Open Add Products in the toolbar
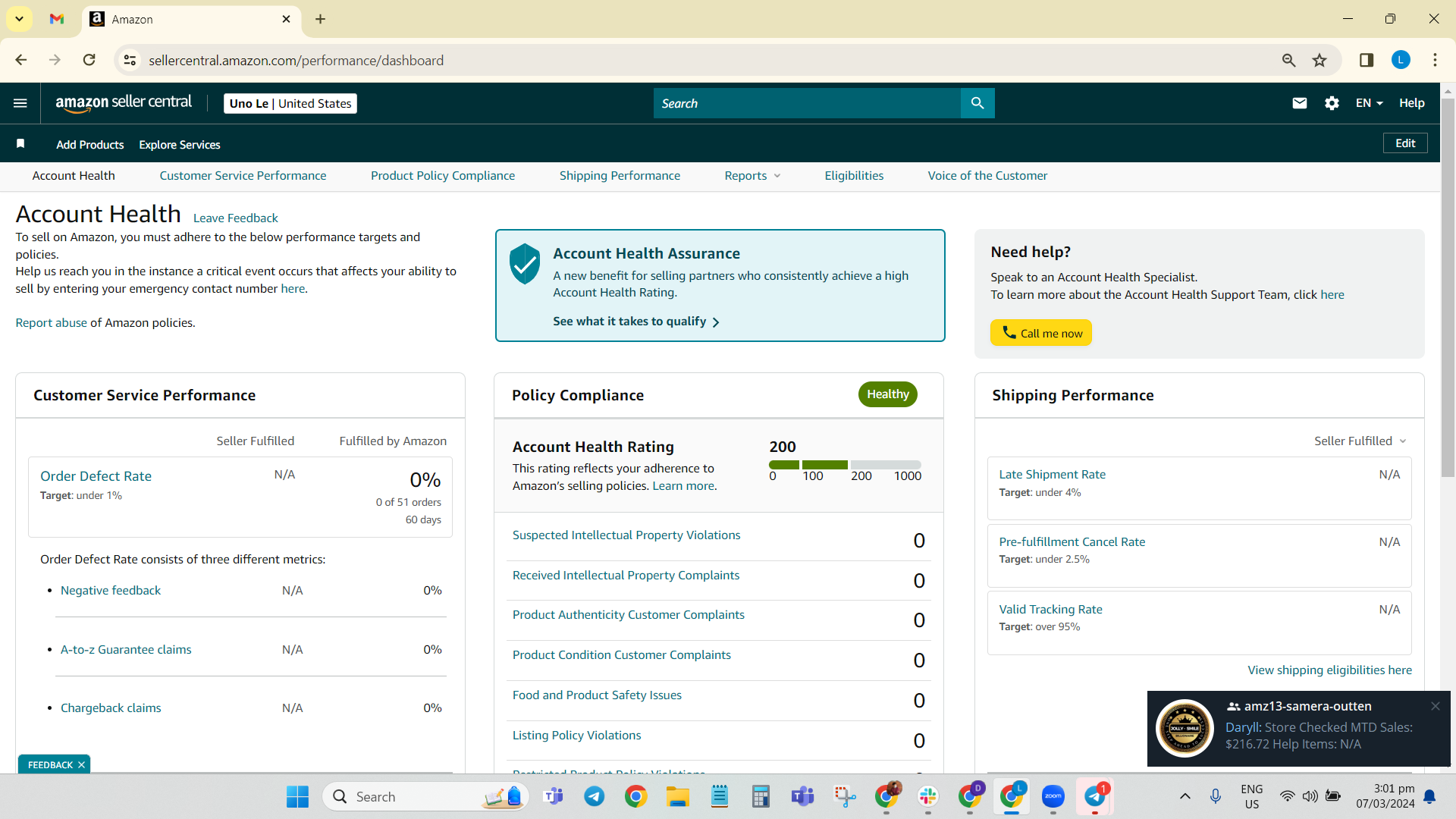 pos(89,144)
